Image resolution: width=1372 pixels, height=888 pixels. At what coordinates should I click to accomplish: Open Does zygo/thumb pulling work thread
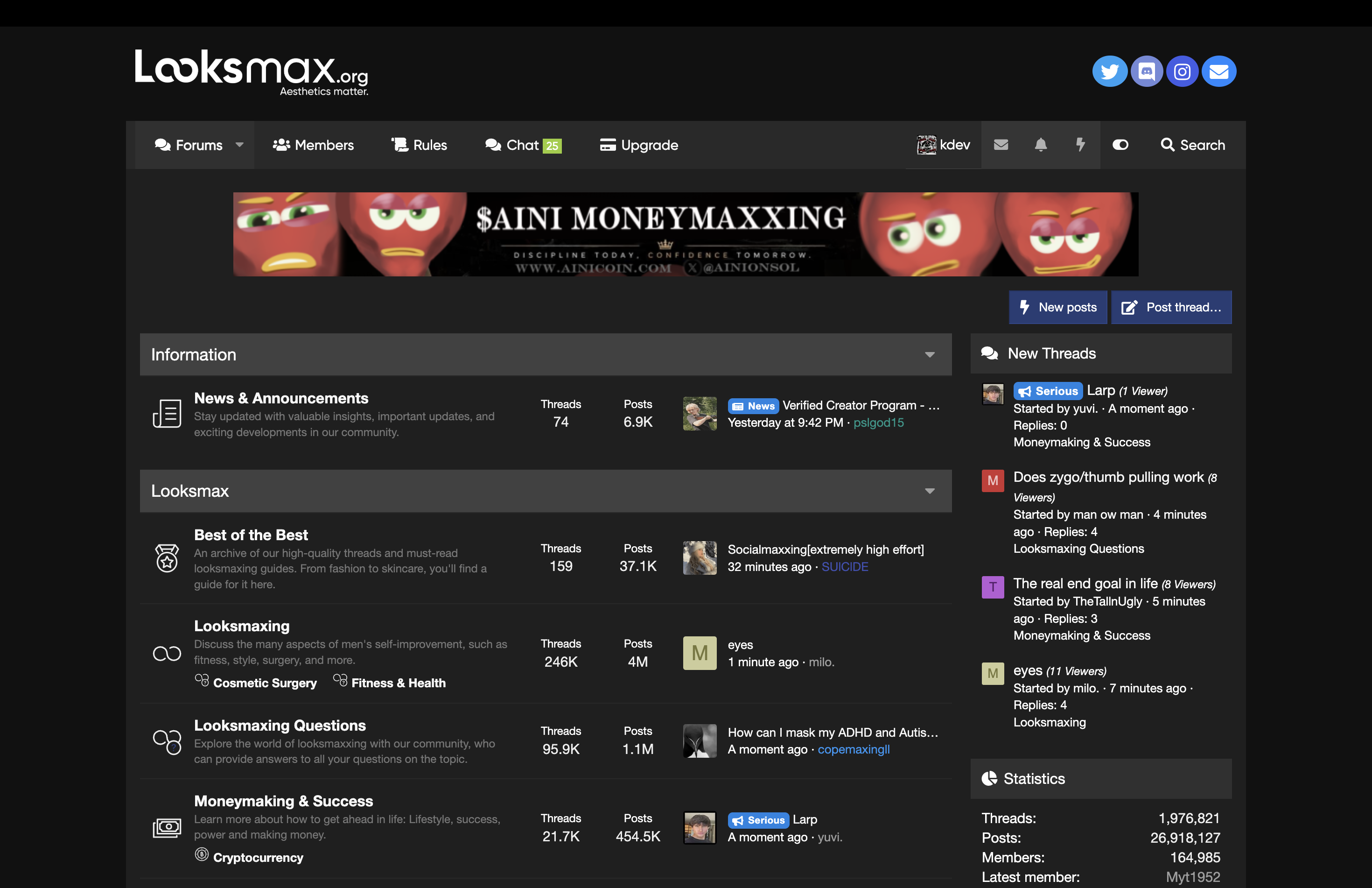(x=1108, y=478)
